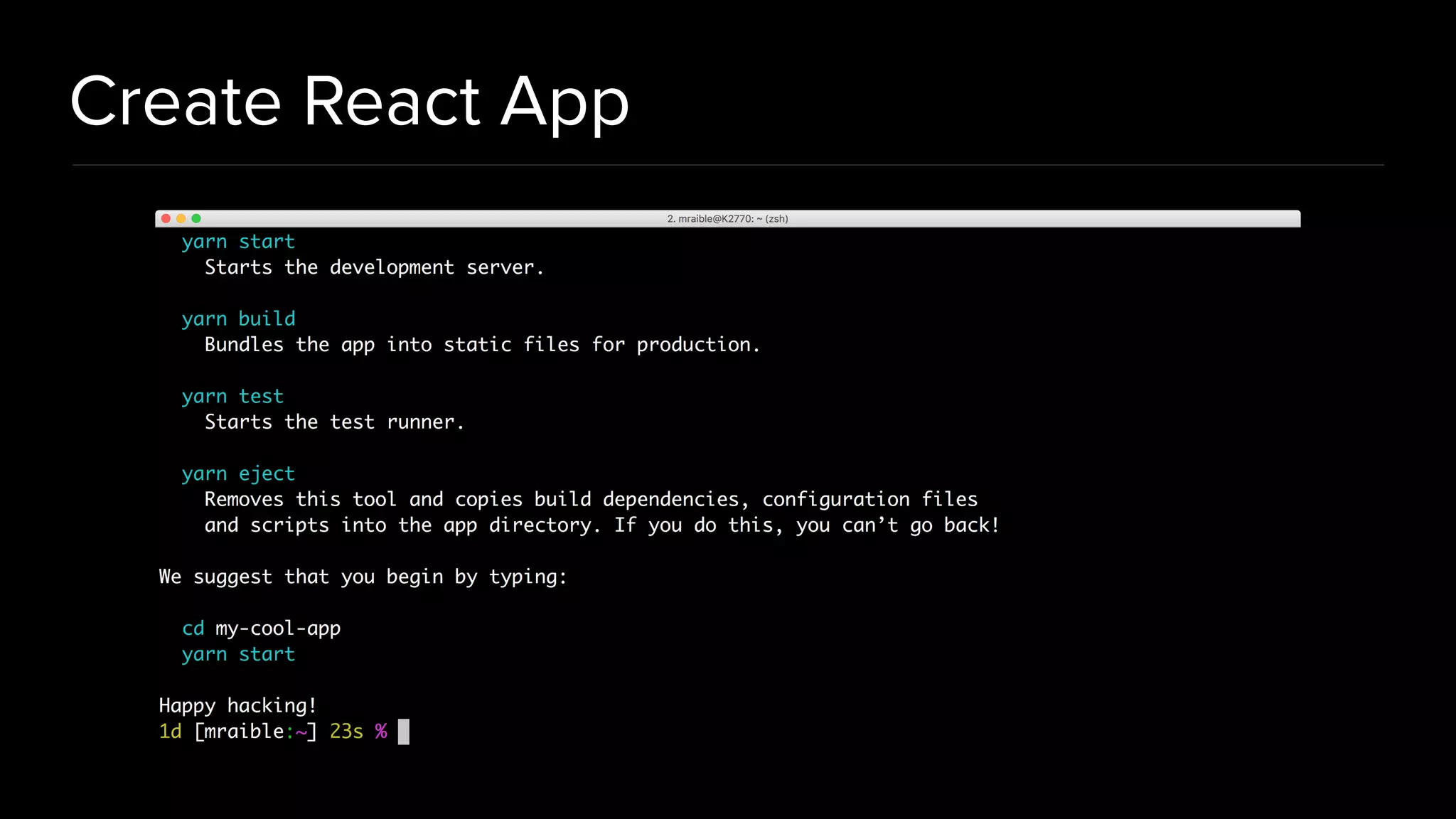The height and width of the screenshot is (819, 1456).
Task: Click the terminal title bar text
Action: [x=727, y=219]
